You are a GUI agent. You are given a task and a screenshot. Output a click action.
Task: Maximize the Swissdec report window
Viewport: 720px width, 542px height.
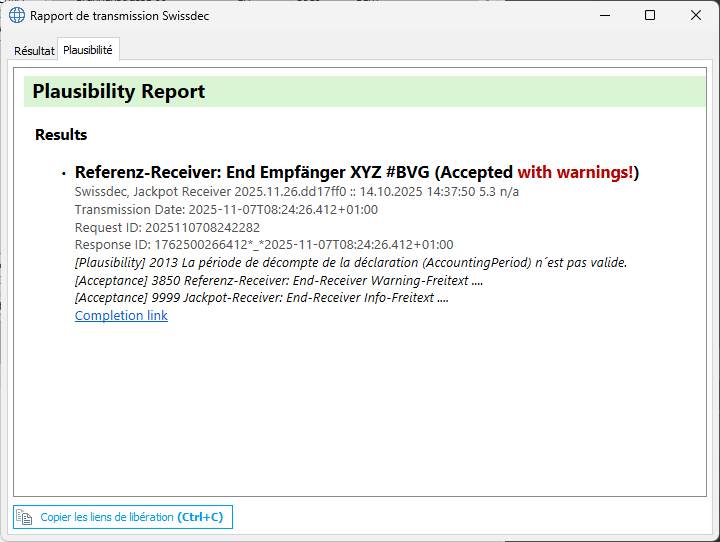point(650,16)
